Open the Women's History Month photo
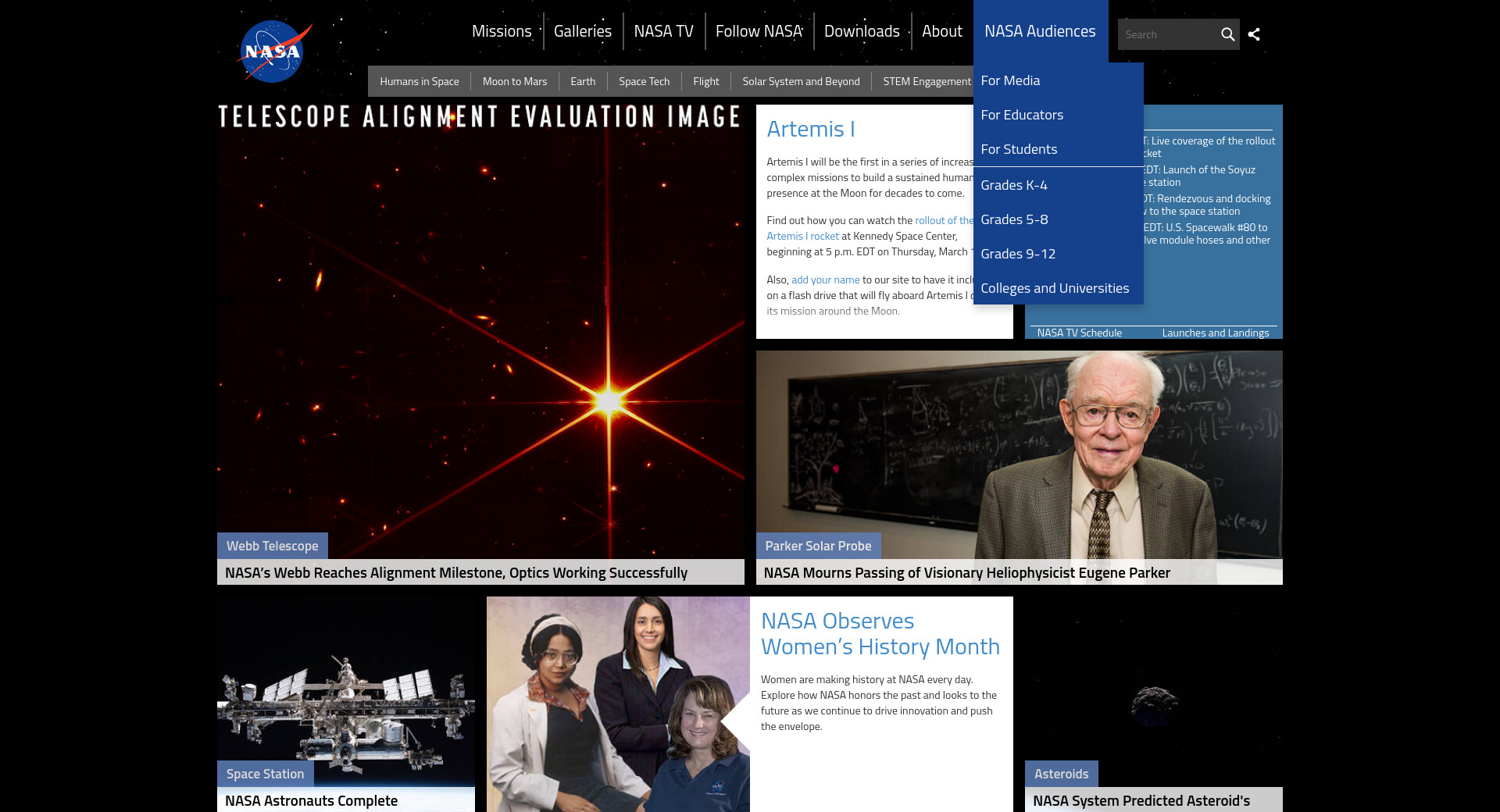This screenshot has width=1500, height=812. [618, 704]
